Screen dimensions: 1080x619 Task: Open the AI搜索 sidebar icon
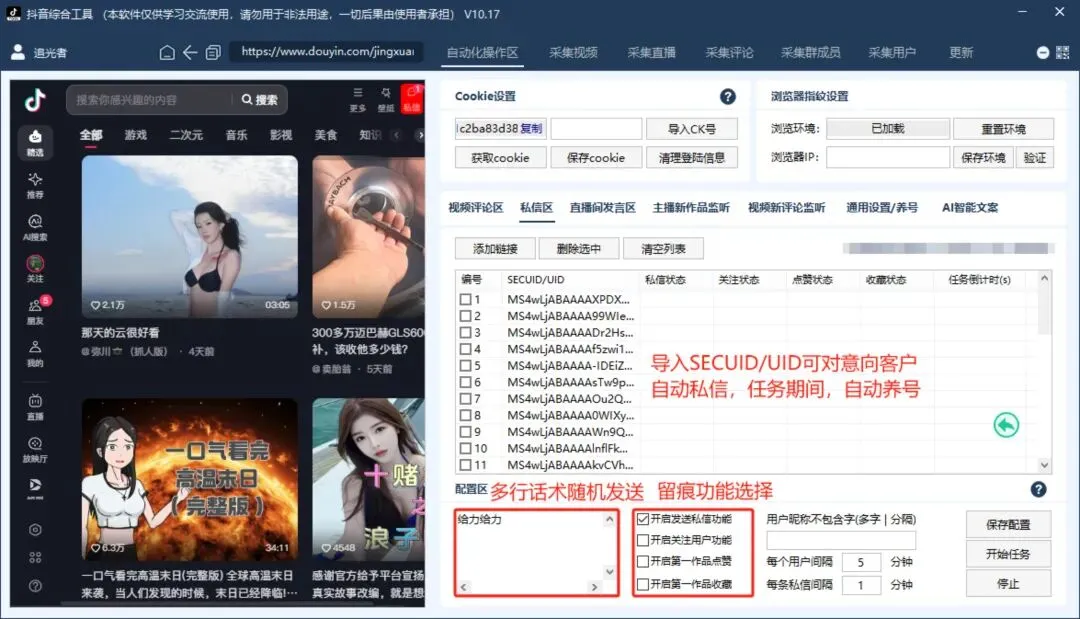35,227
